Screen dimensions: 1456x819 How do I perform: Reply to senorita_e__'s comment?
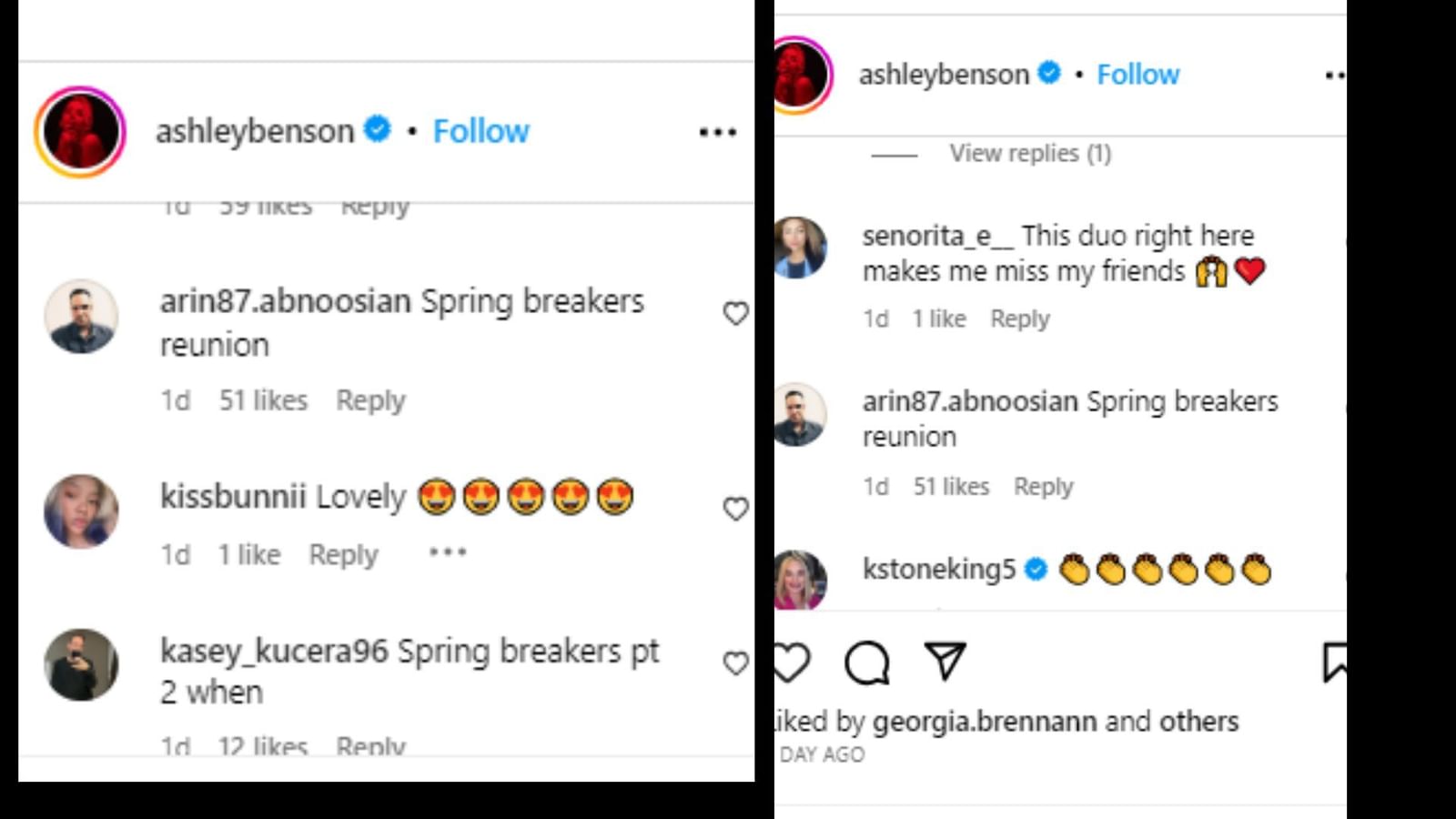coord(1019,319)
